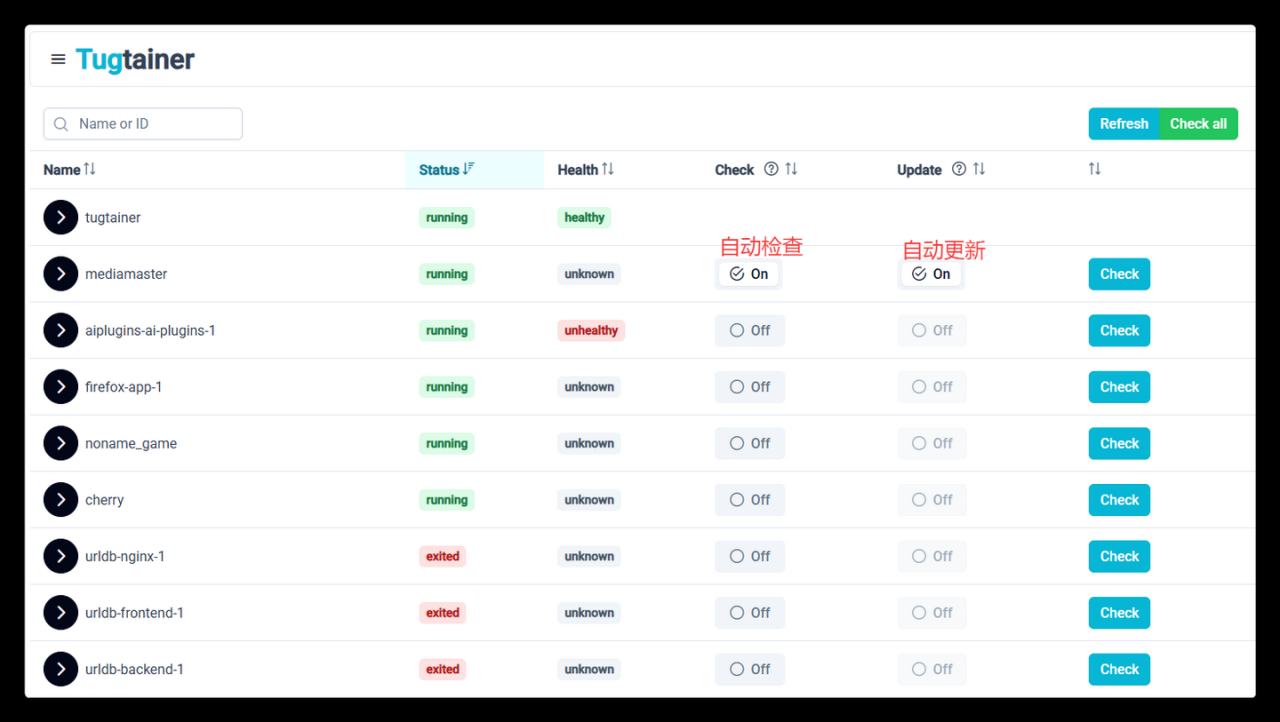Turn off auto check for mediamaster
Image resolution: width=1280 pixels, height=722 pixels.
point(749,274)
